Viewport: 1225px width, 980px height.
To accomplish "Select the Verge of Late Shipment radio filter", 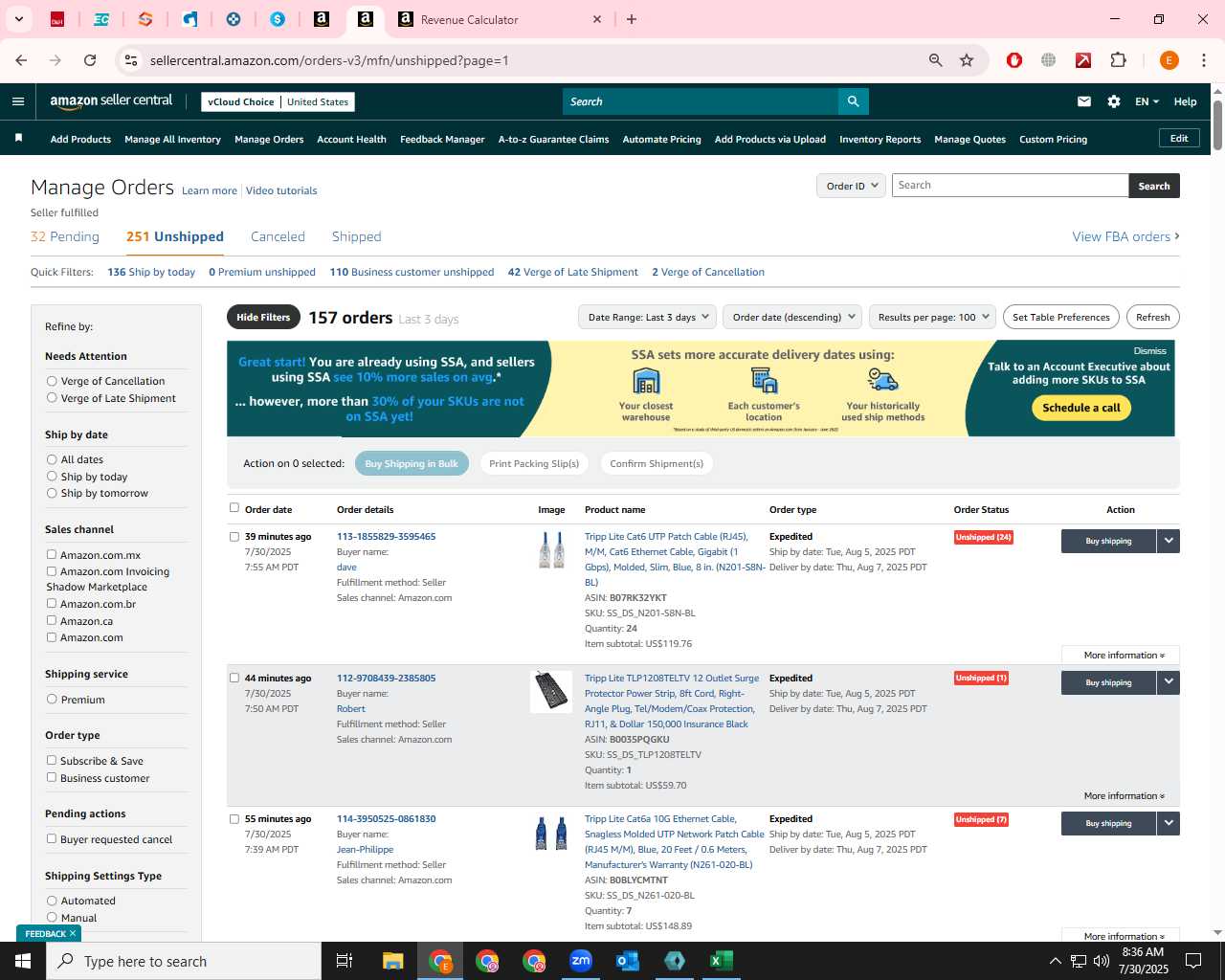I will click(52, 398).
